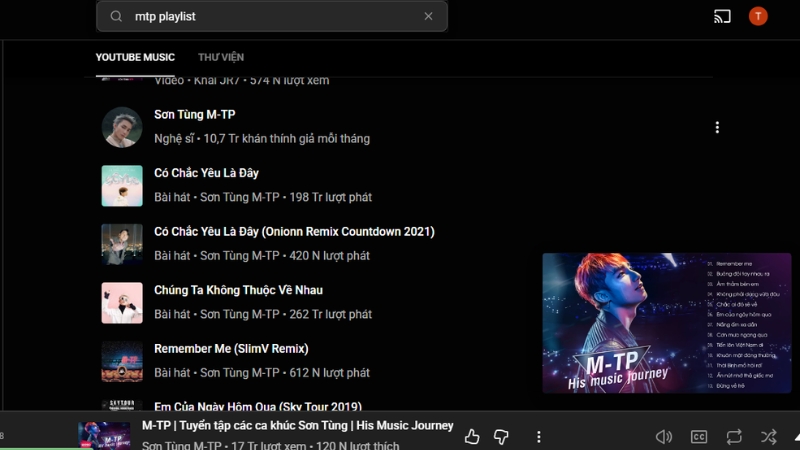Open the cast to device icon
Screen dimensions: 800x450
pyautogui.click(x=722, y=16)
